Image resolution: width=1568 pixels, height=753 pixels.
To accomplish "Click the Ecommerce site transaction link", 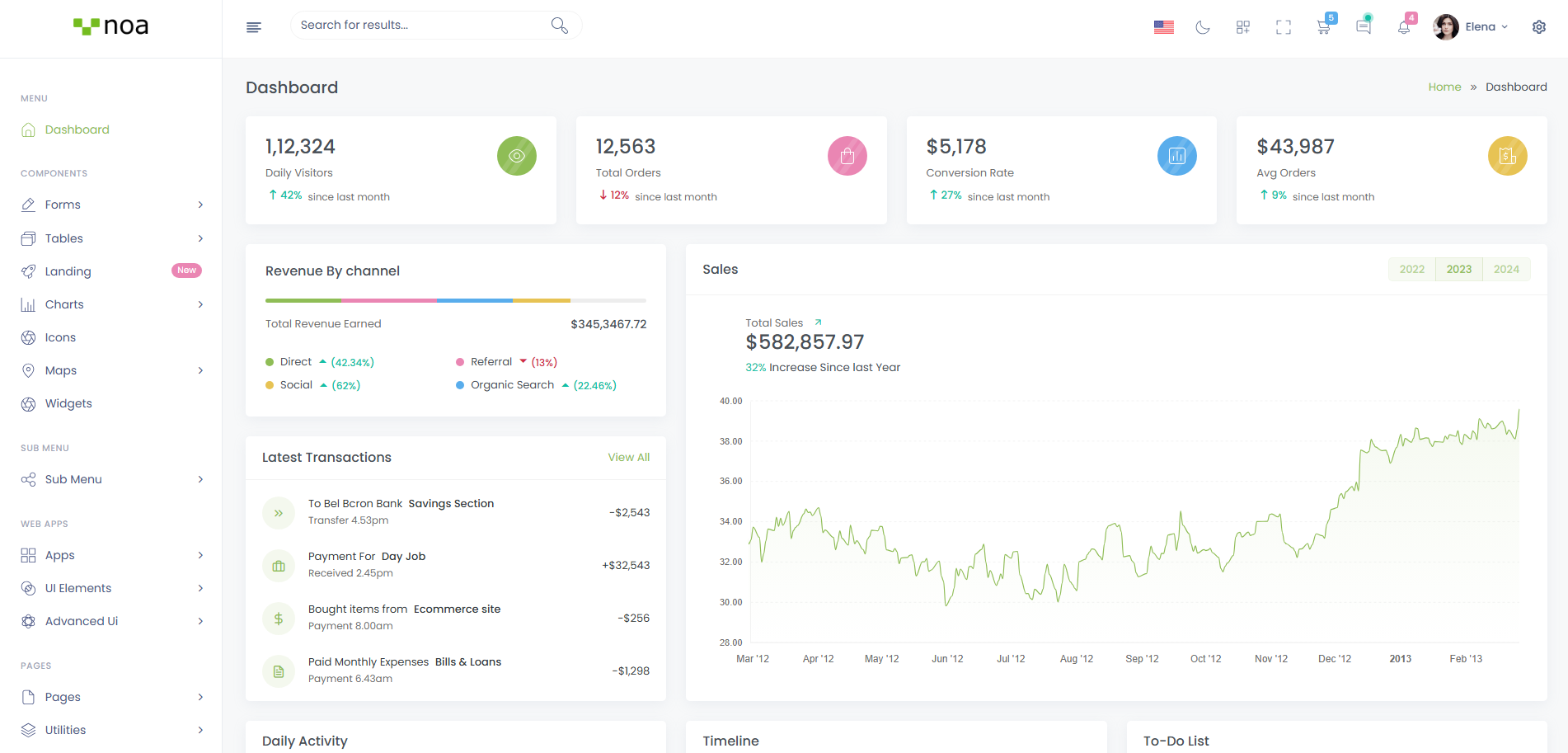I will coord(458,609).
